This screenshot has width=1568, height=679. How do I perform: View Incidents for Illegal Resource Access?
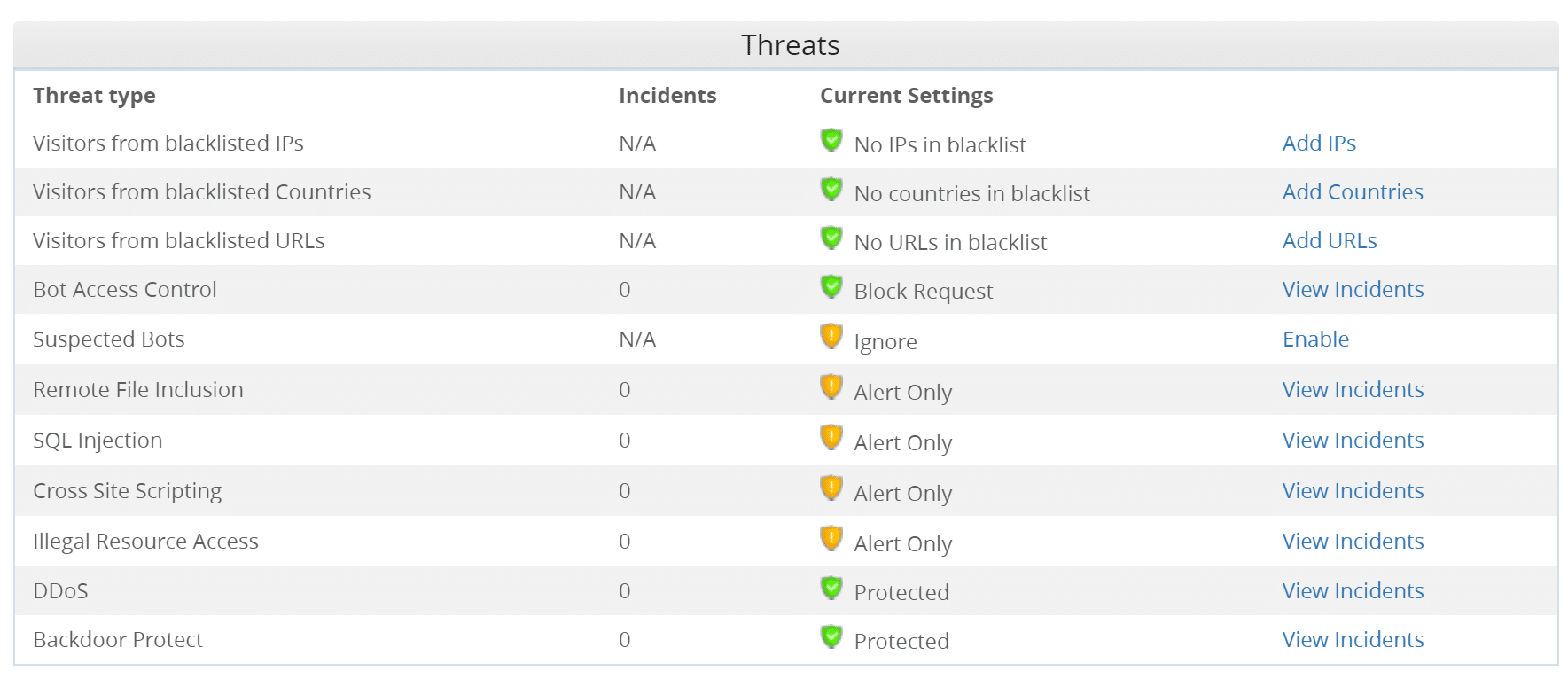coord(1353,541)
